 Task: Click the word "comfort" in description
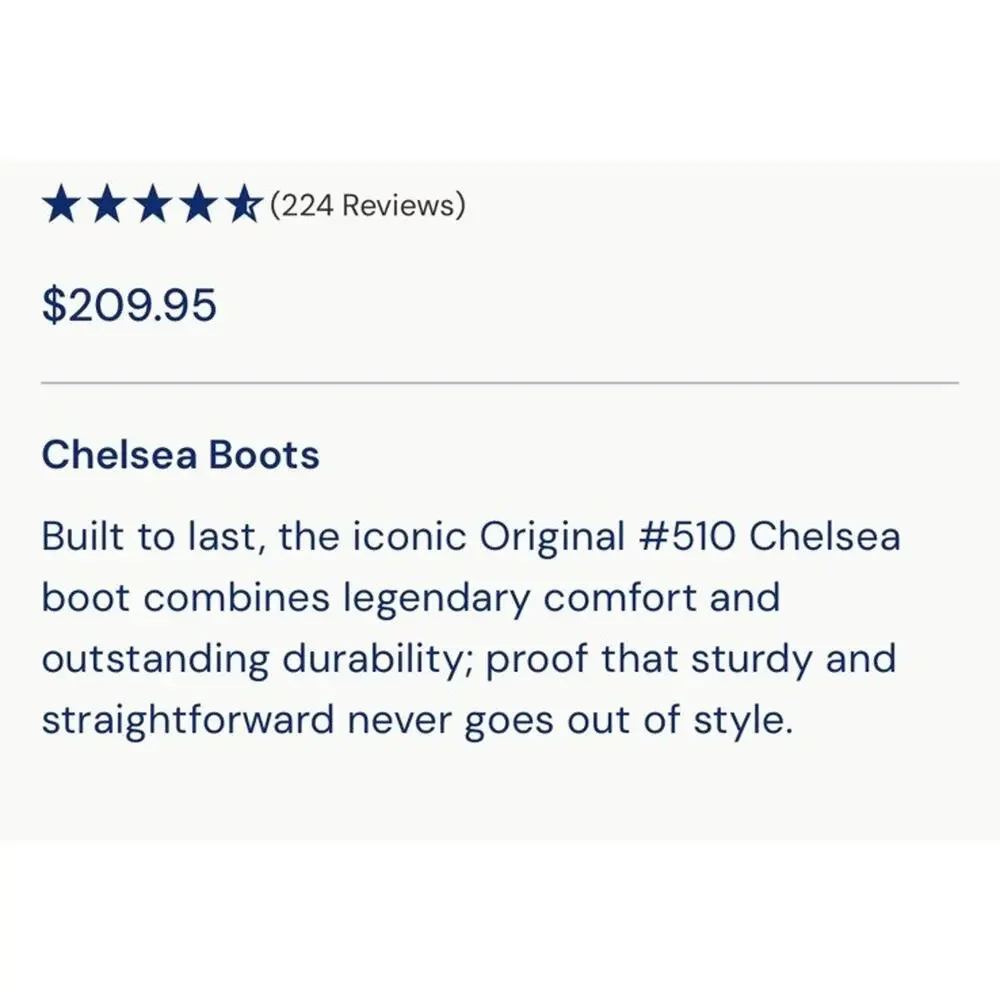coord(620,598)
